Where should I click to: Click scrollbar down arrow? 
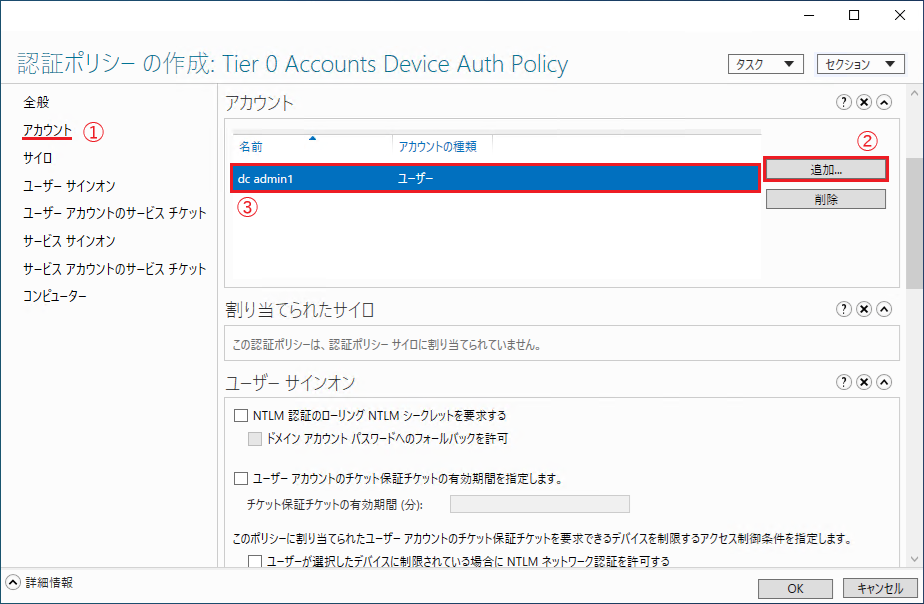[x=914, y=559]
